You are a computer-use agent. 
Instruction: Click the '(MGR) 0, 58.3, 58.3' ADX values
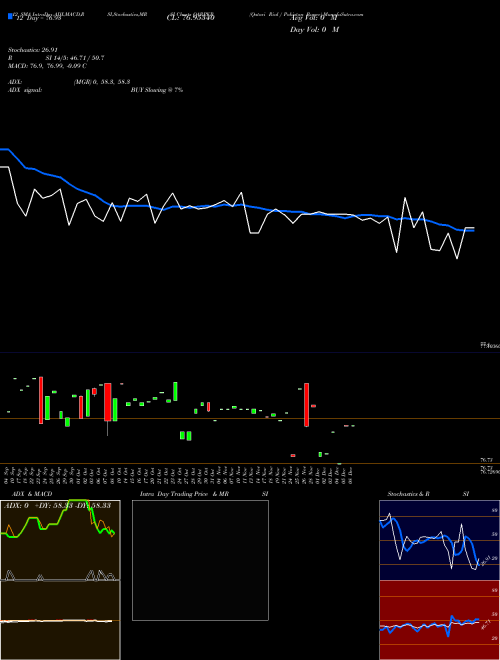pyautogui.click(x=102, y=82)
